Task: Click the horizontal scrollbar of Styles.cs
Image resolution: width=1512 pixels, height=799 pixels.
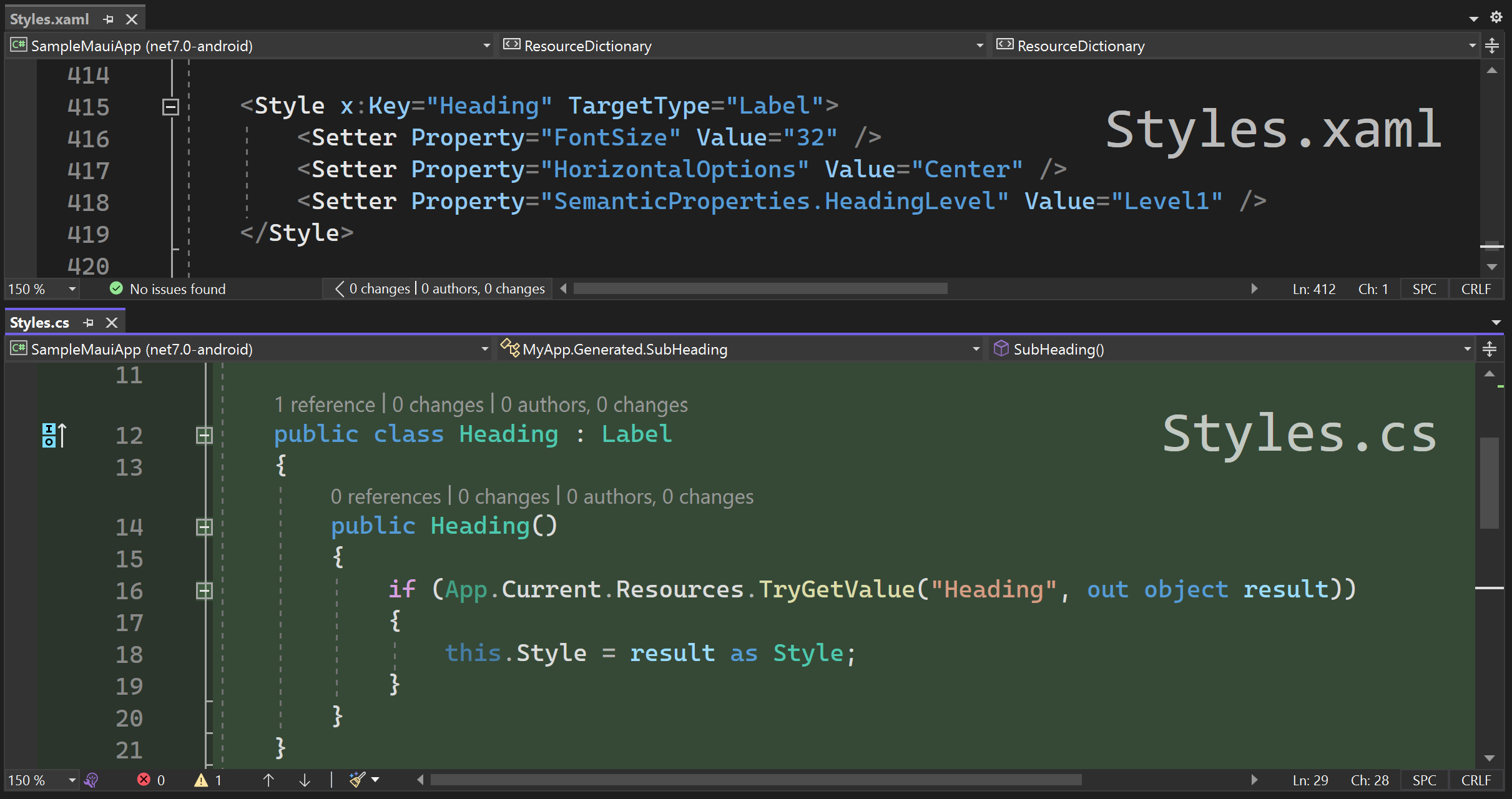Action: [x=755, y=780]
